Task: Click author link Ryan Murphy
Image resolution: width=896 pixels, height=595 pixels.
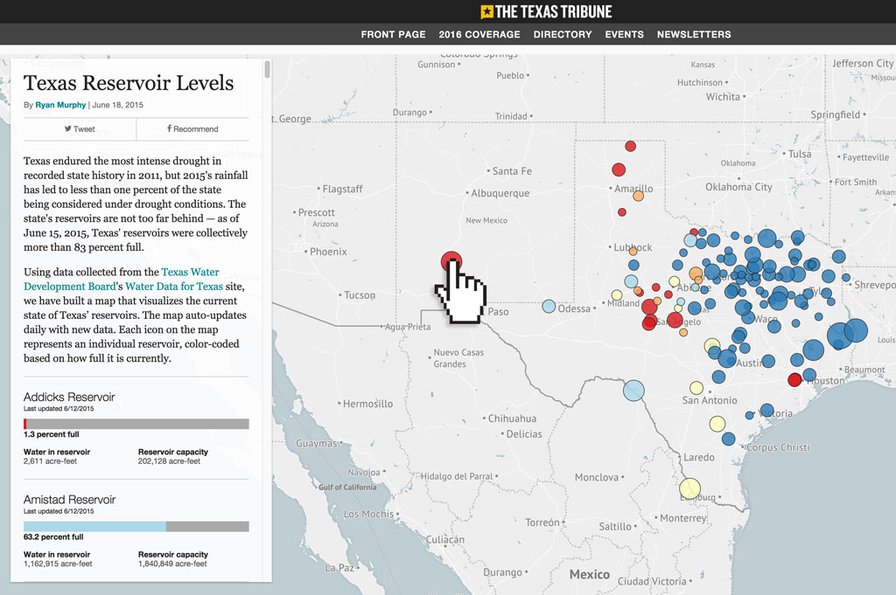Action: pyautogui.click(x=61, y=105)
